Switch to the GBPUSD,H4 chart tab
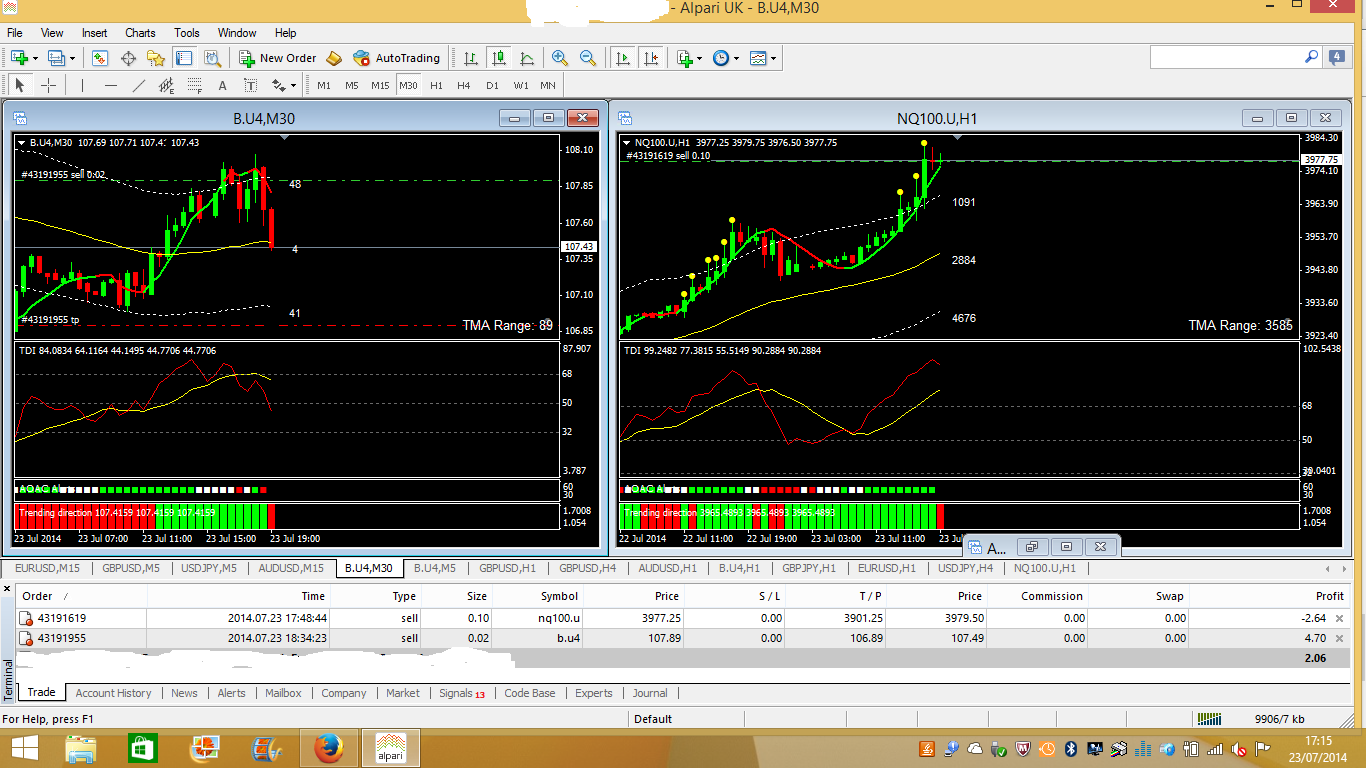 (x=587, y=568)
